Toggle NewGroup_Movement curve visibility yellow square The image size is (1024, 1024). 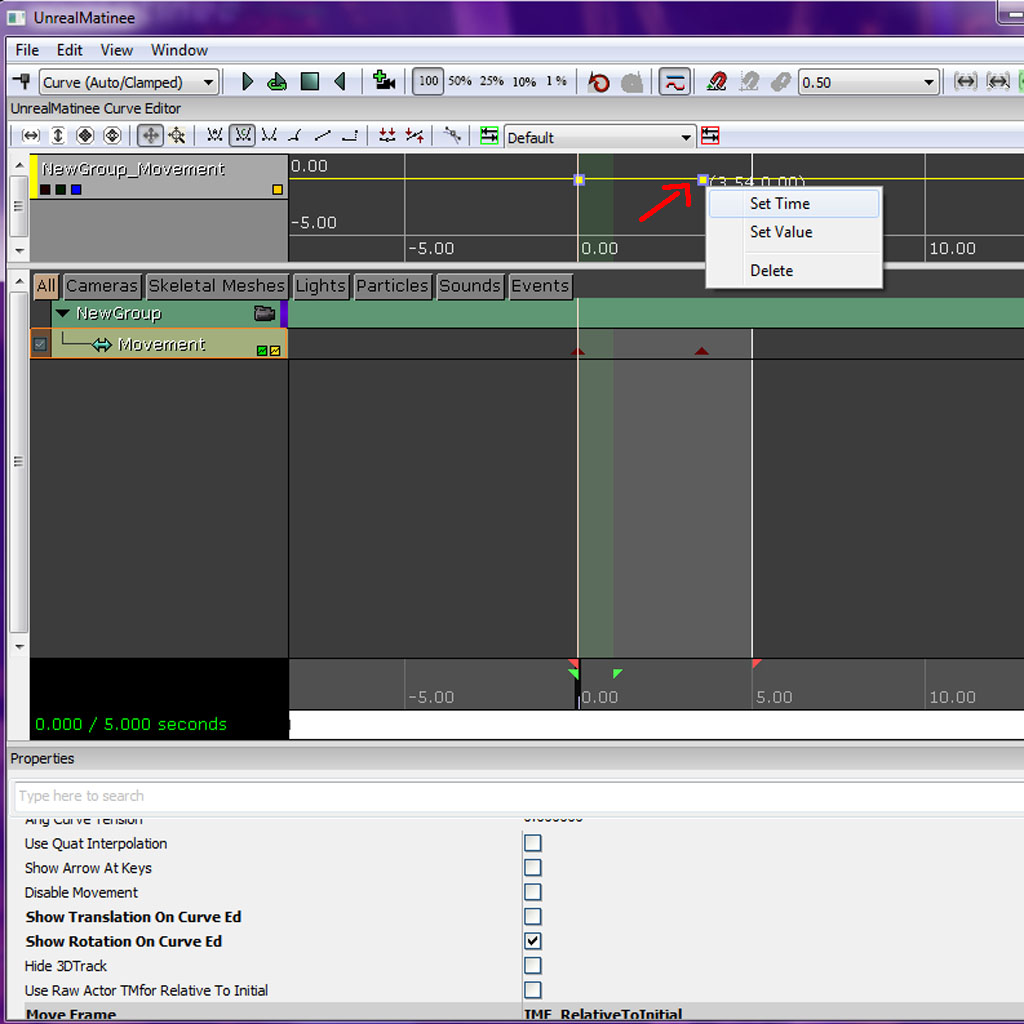point(278,189)
